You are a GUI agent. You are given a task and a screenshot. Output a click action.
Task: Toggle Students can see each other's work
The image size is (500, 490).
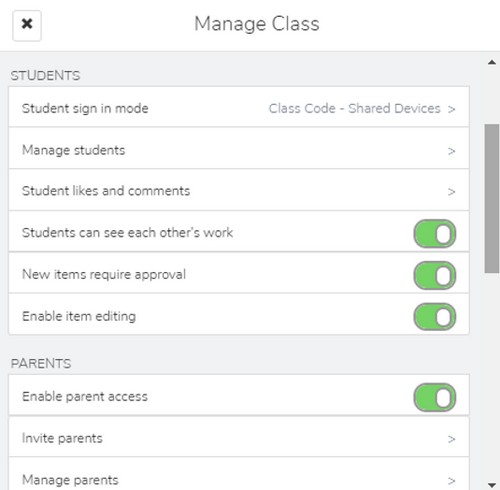(435, 233)
